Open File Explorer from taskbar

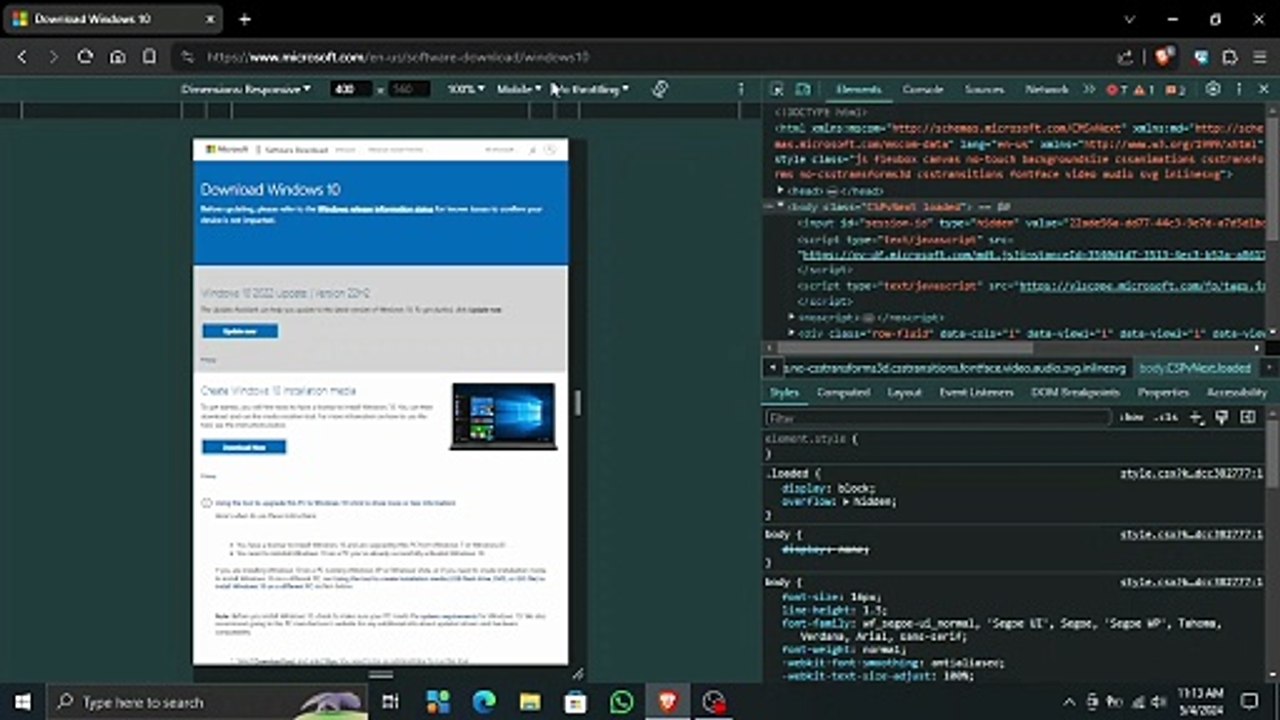pyautogui.click(x=529, y=702)
